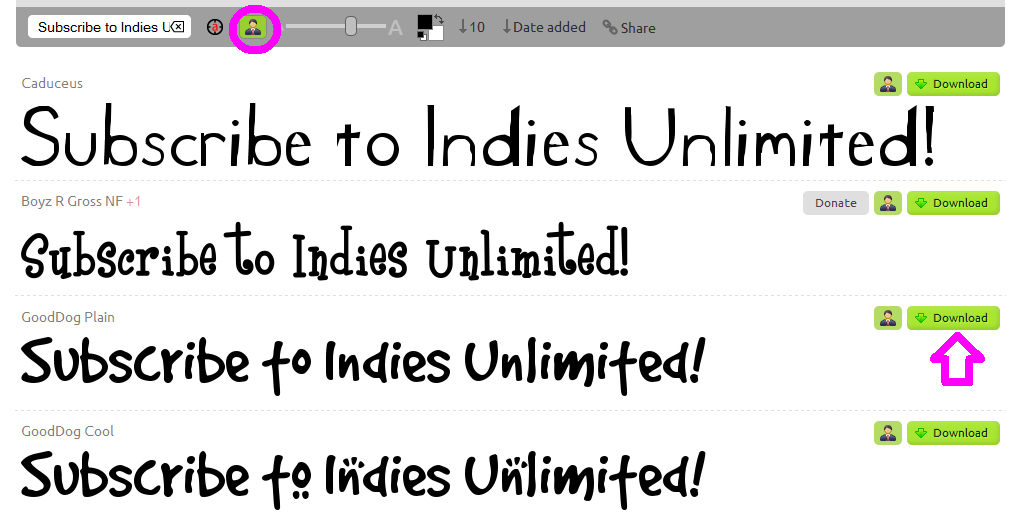Click the black foreground color swatch
Viewport: 1011px width, 516px height.
pos(424,23)
